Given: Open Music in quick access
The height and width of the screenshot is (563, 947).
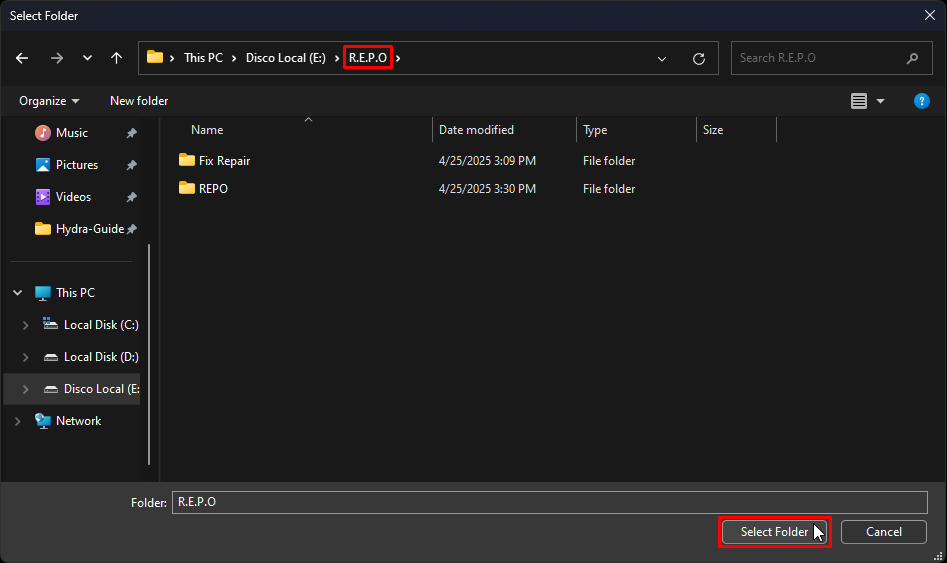Looking at the screenshot, I should 72,133.
